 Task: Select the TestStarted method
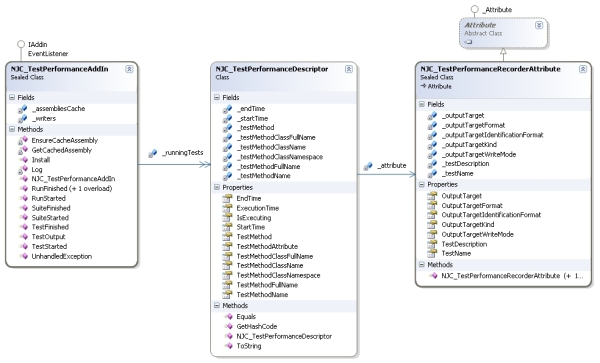point(49,246)
